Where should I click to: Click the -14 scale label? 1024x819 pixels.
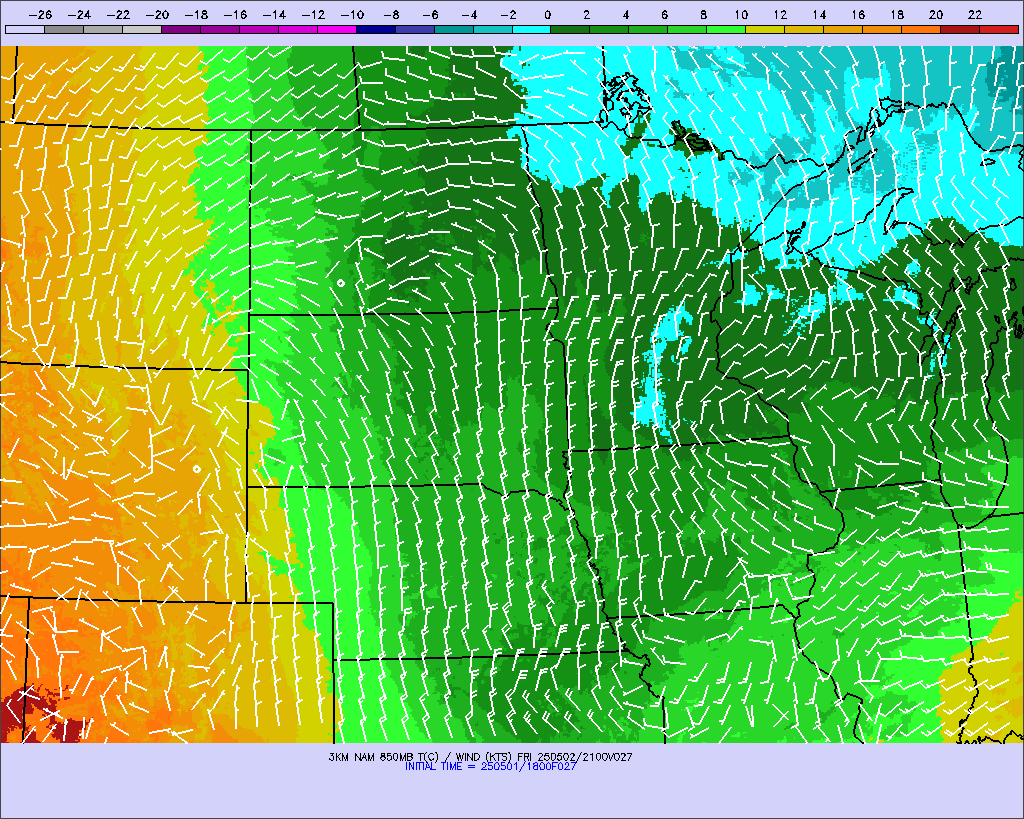pyautogui.click(x=274, y=14)
